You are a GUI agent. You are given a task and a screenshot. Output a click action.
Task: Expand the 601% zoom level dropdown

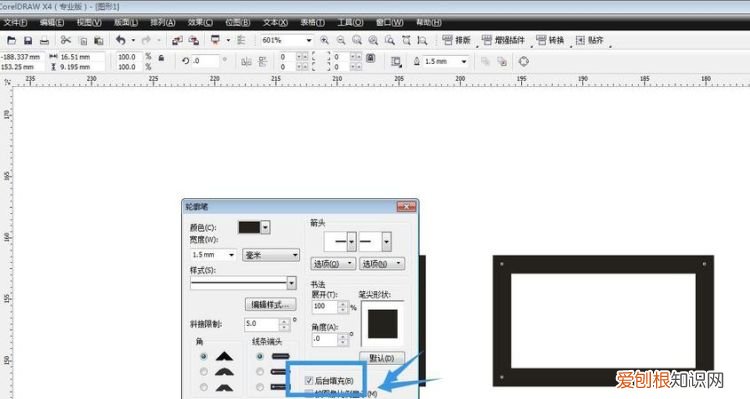309,41
